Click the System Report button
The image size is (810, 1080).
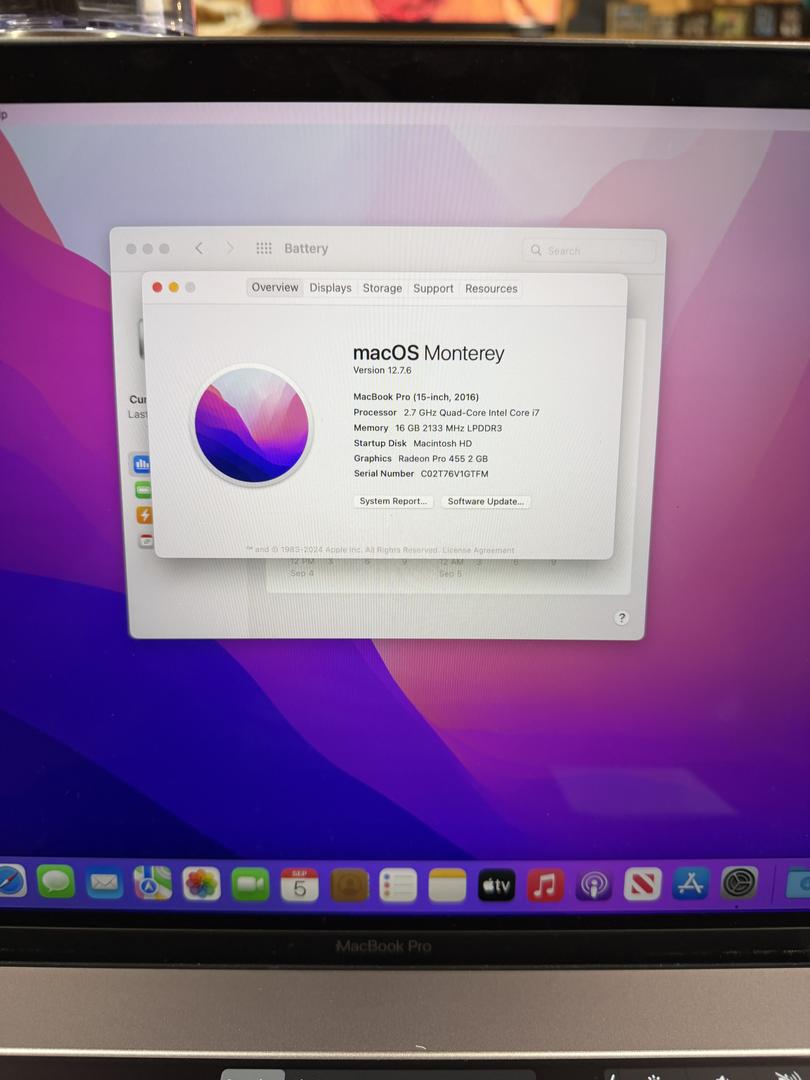393,501
